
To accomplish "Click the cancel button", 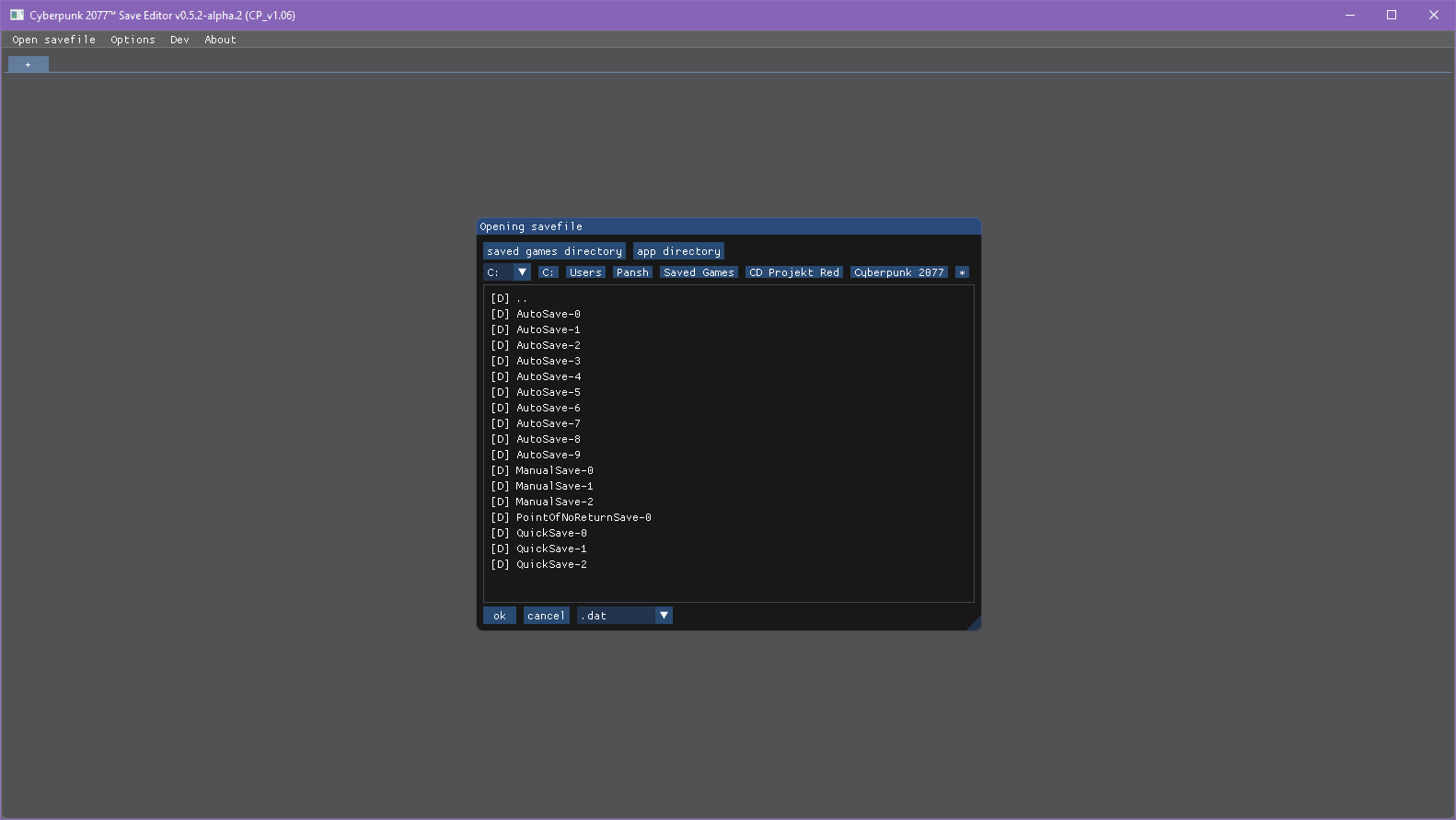I will 546,616.
